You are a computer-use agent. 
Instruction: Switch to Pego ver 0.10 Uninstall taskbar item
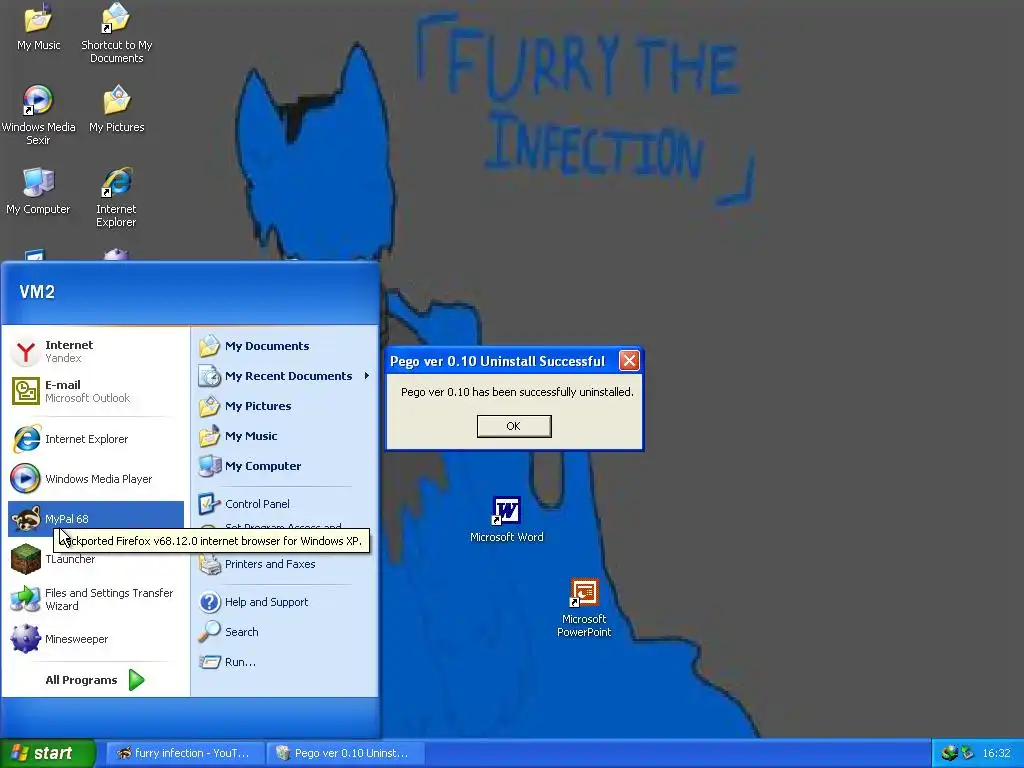[x=345, y=753]
